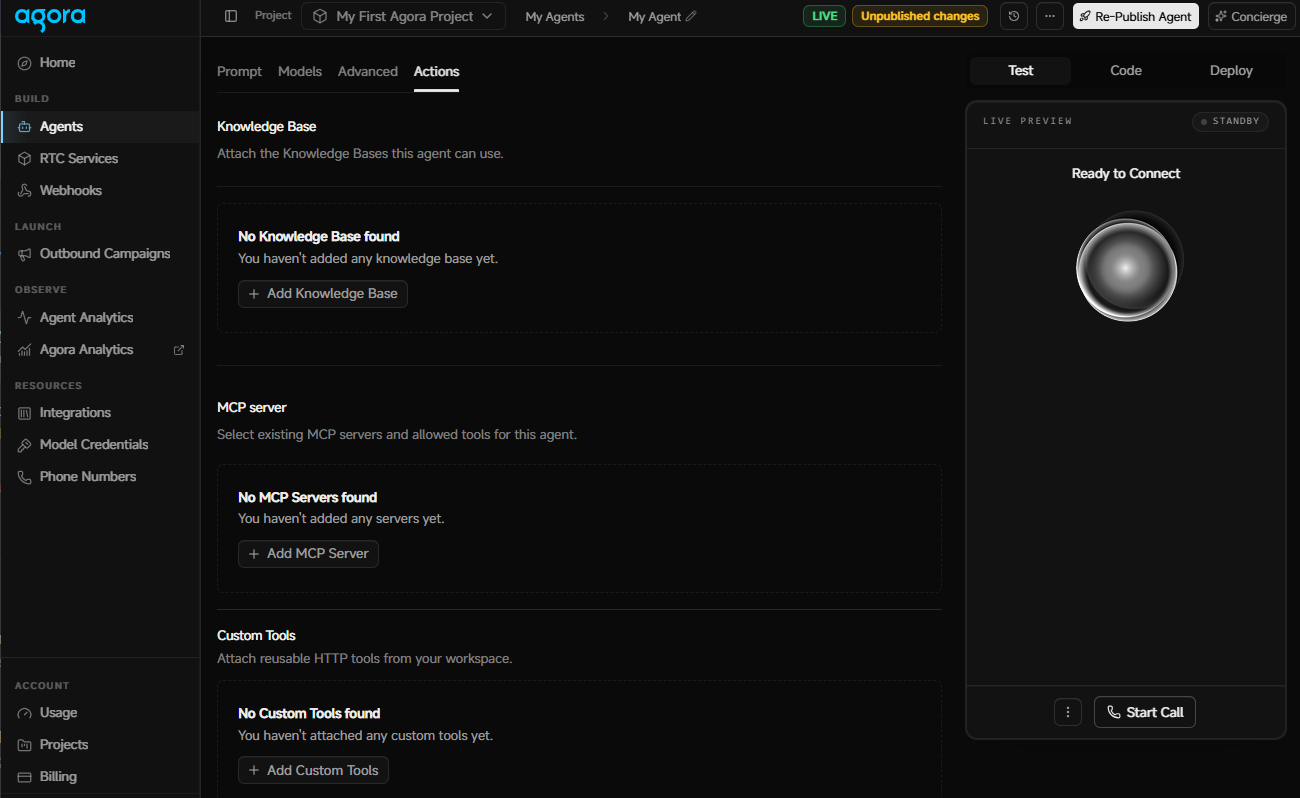Select the Actions tab

[x=436, y=72]
